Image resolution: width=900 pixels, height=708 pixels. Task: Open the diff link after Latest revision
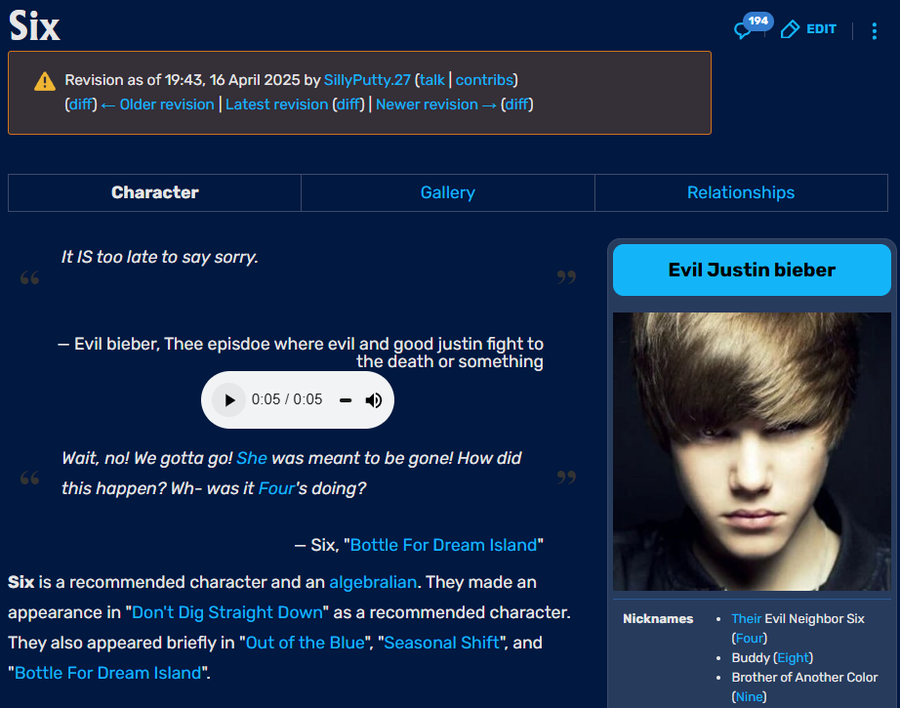(x=348, y=105)
